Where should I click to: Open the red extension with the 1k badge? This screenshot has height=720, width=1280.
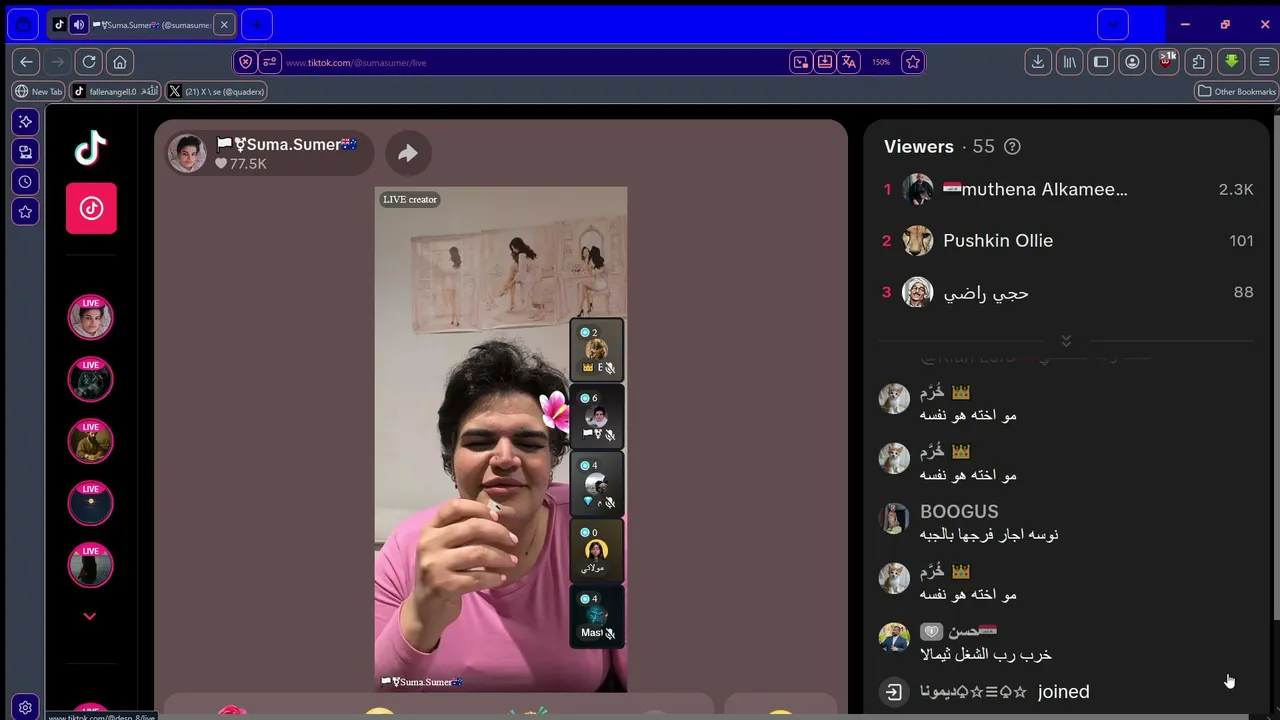point(1165,62)
